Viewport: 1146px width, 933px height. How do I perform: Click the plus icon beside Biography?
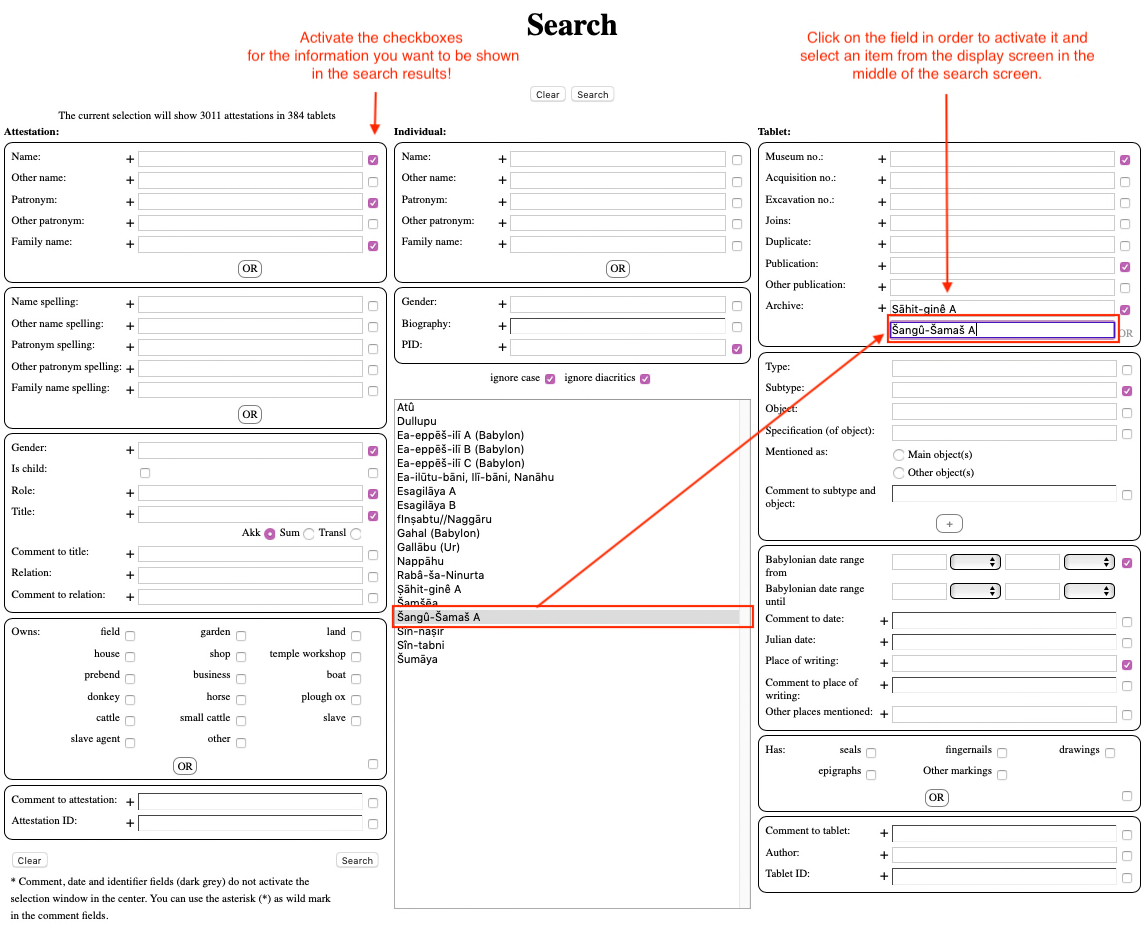[502, 326]
